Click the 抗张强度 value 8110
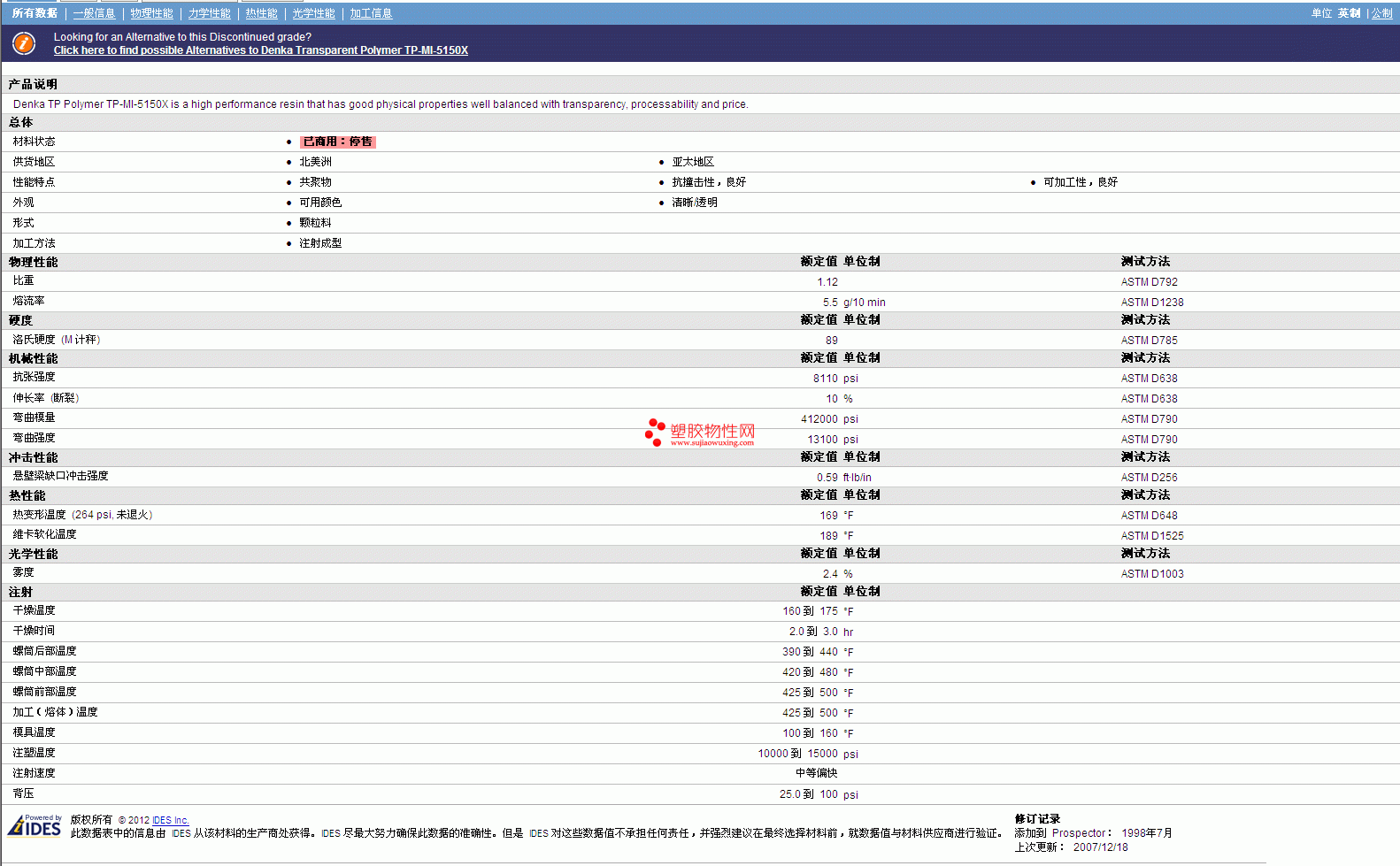 click(826, 379)
